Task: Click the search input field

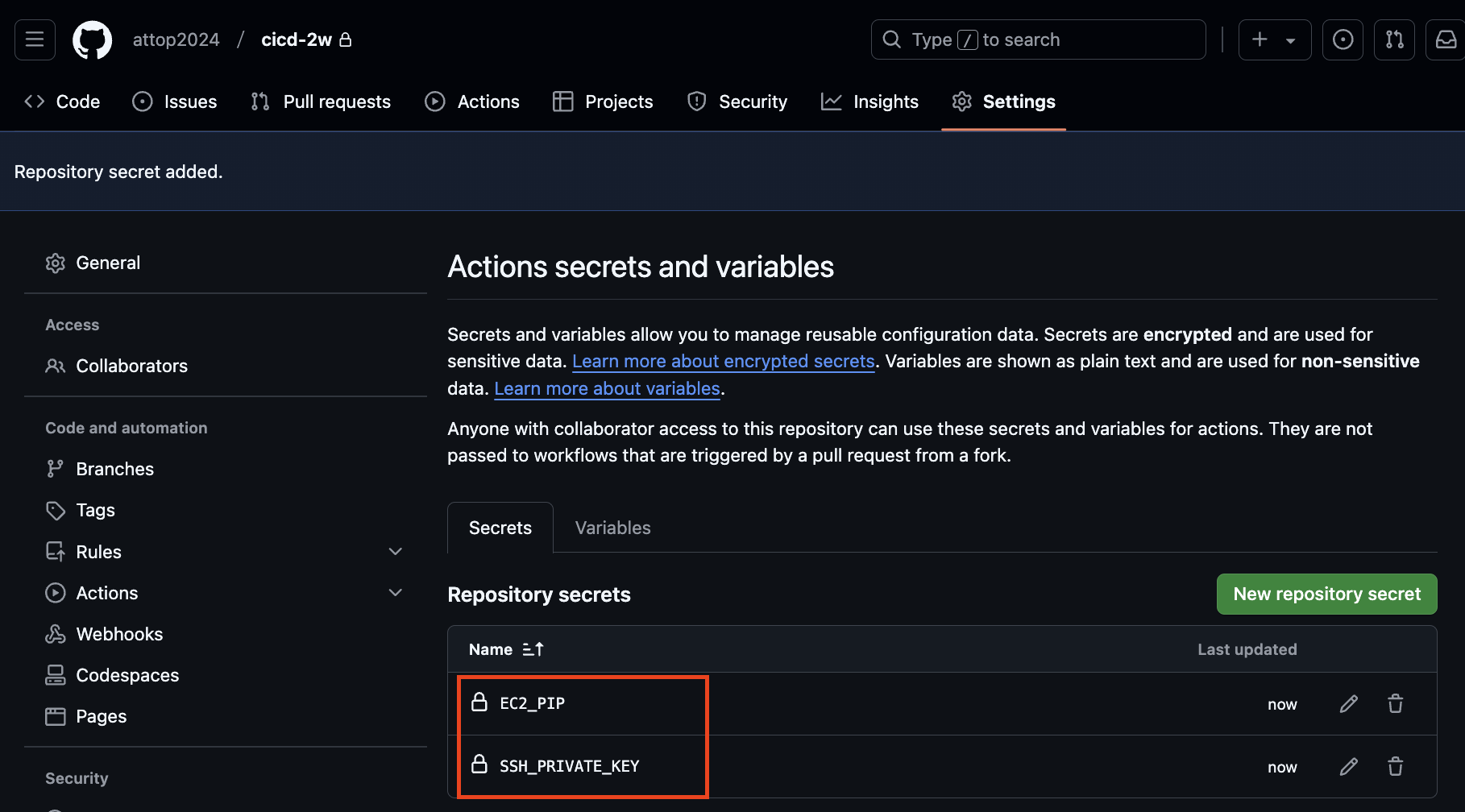Action: point(1038,39)
